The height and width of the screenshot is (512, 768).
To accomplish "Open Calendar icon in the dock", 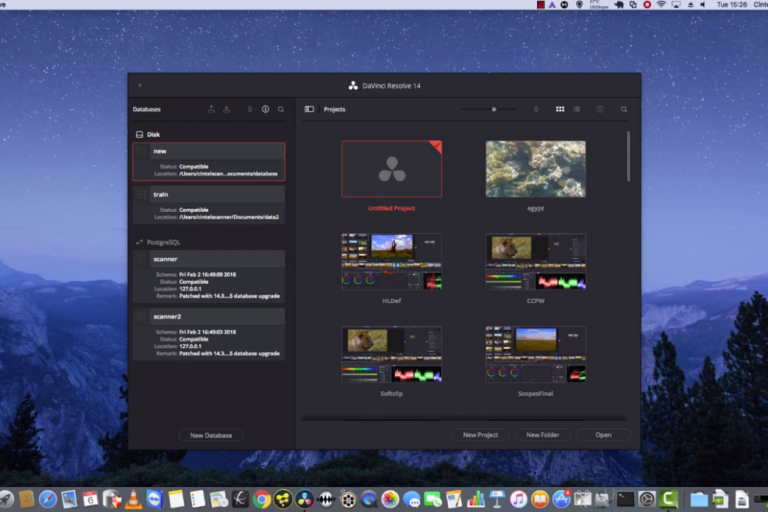I will point(91,499).
